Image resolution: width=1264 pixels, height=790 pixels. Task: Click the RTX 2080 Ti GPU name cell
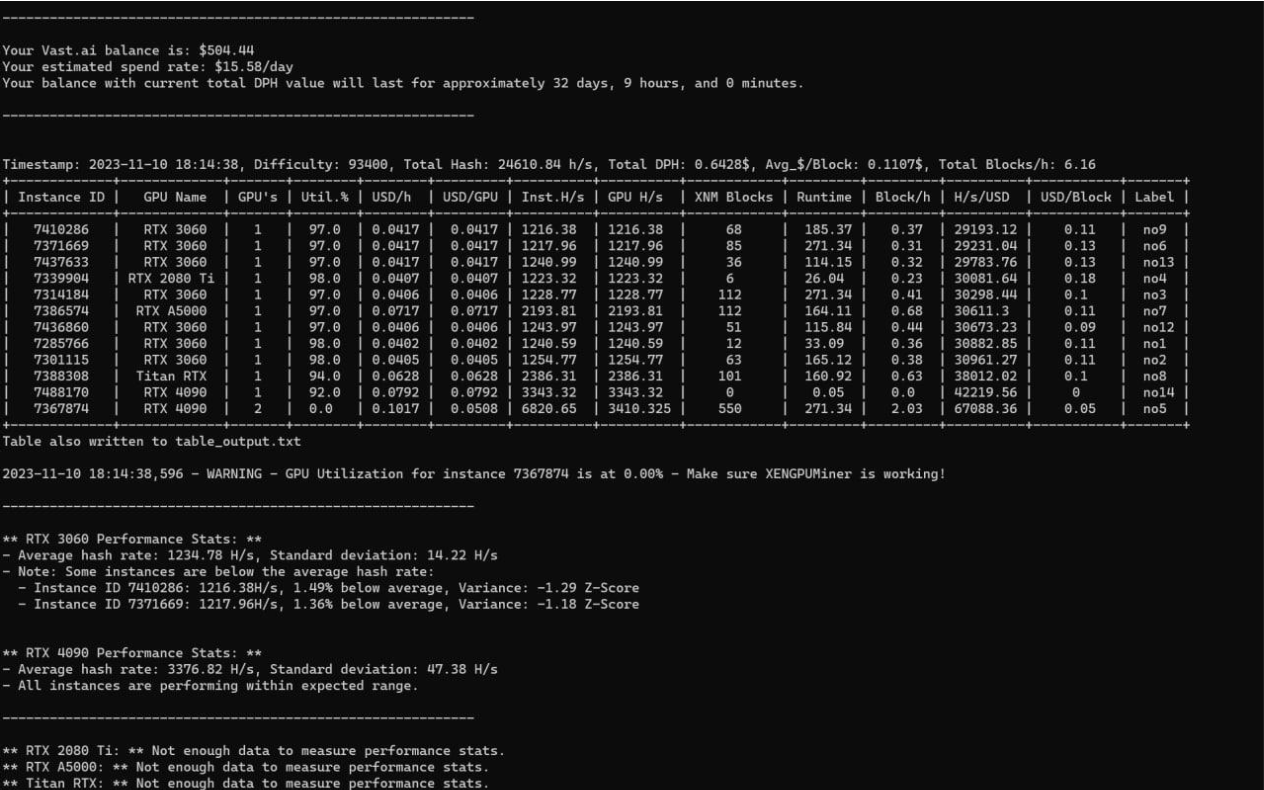[175, 278]
